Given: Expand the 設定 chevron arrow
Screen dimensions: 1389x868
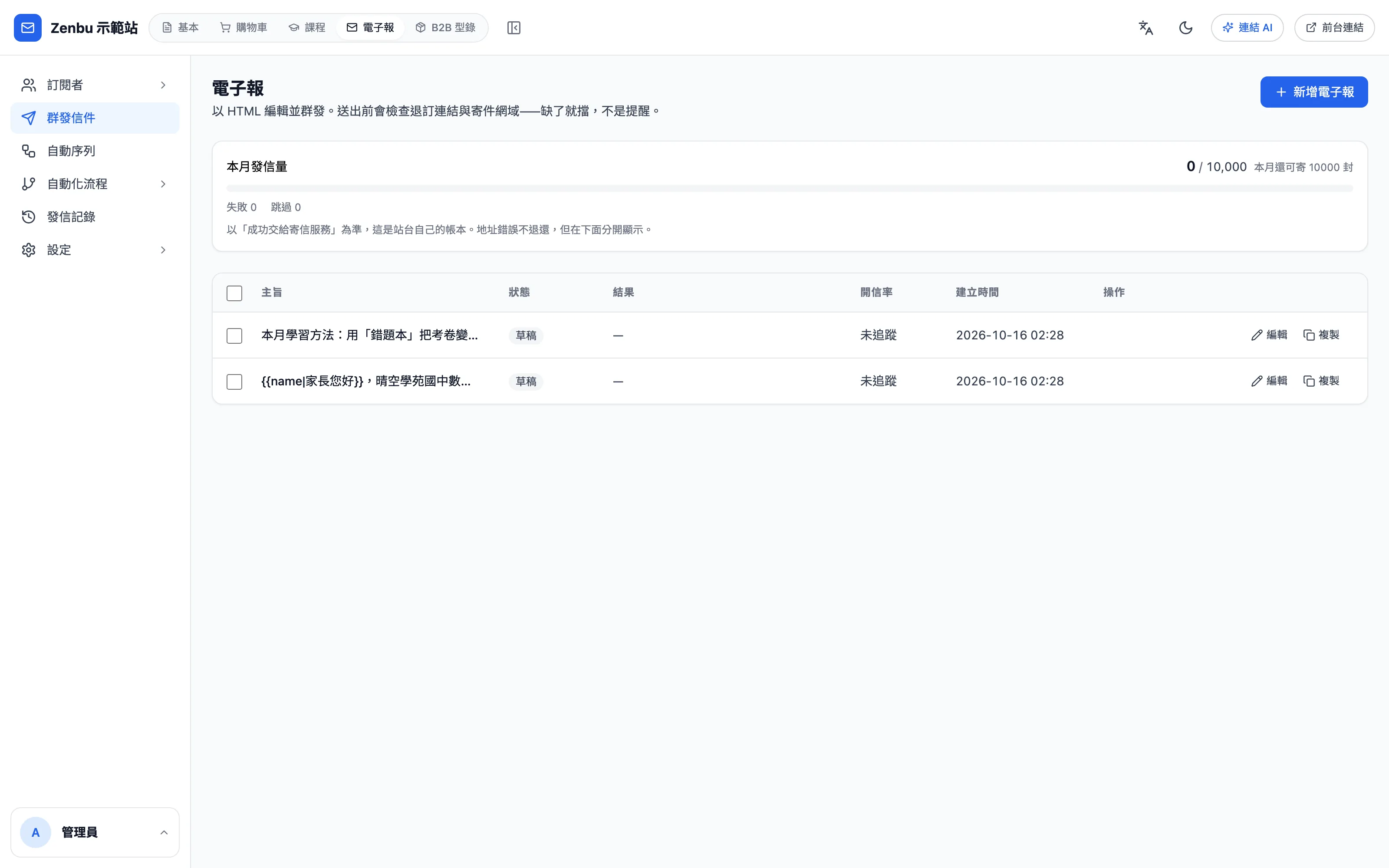Looking at the screenshot, I should [163, 250].
